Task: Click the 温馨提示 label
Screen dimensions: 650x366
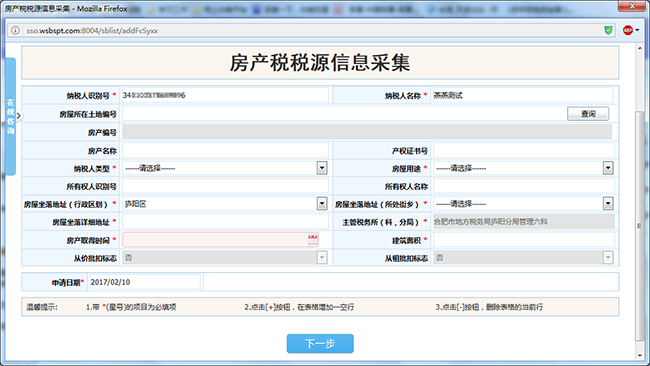Action: point(42,307)
